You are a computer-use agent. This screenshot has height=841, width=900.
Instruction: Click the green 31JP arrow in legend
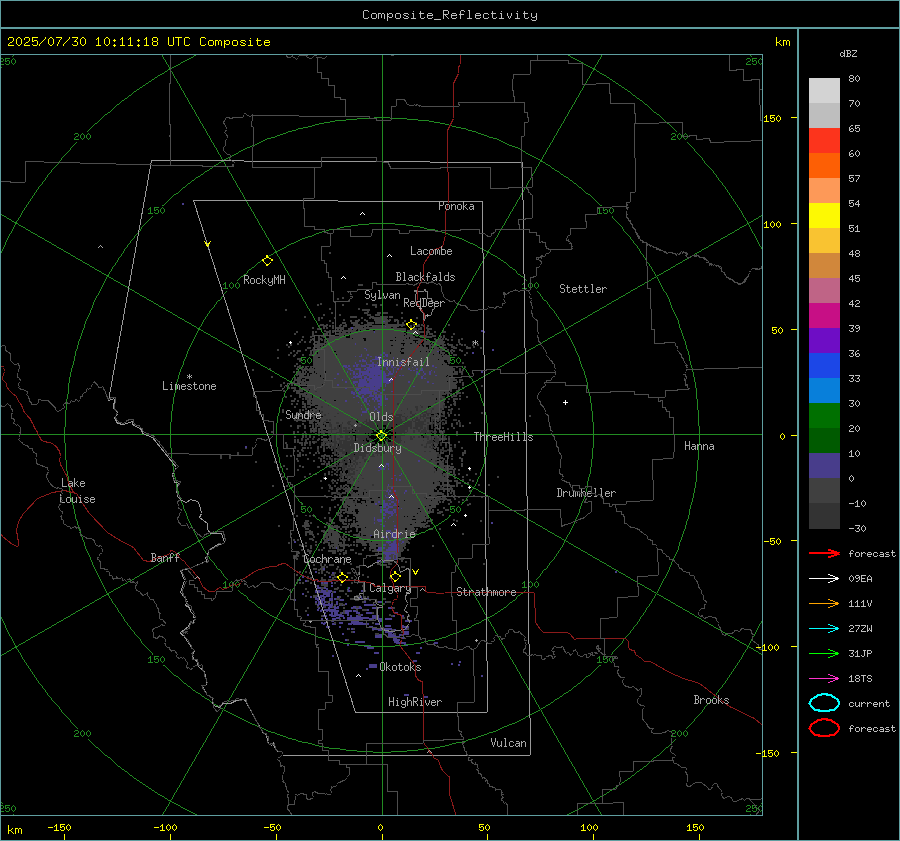pyautogui.click(x=824, y=653)
